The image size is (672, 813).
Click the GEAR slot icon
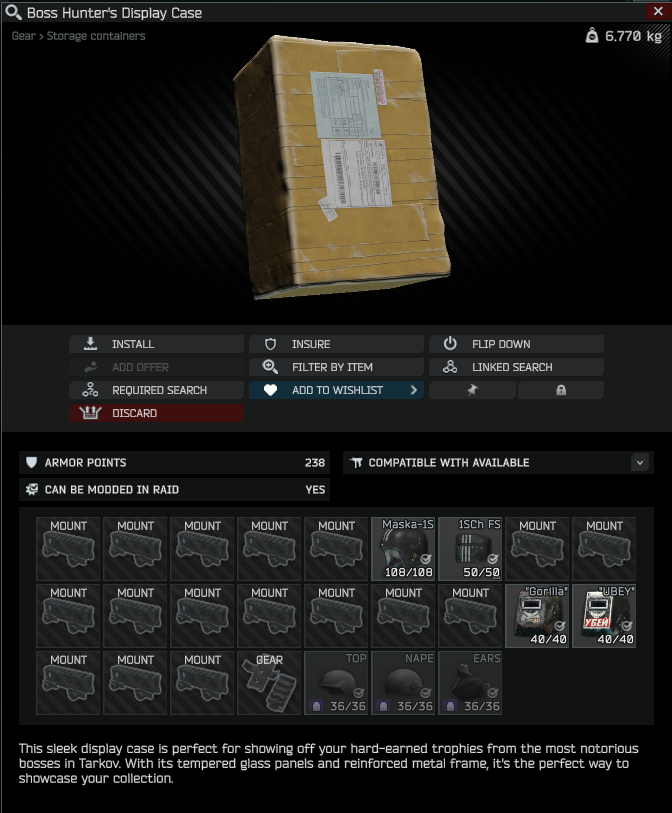click(269, 683)
